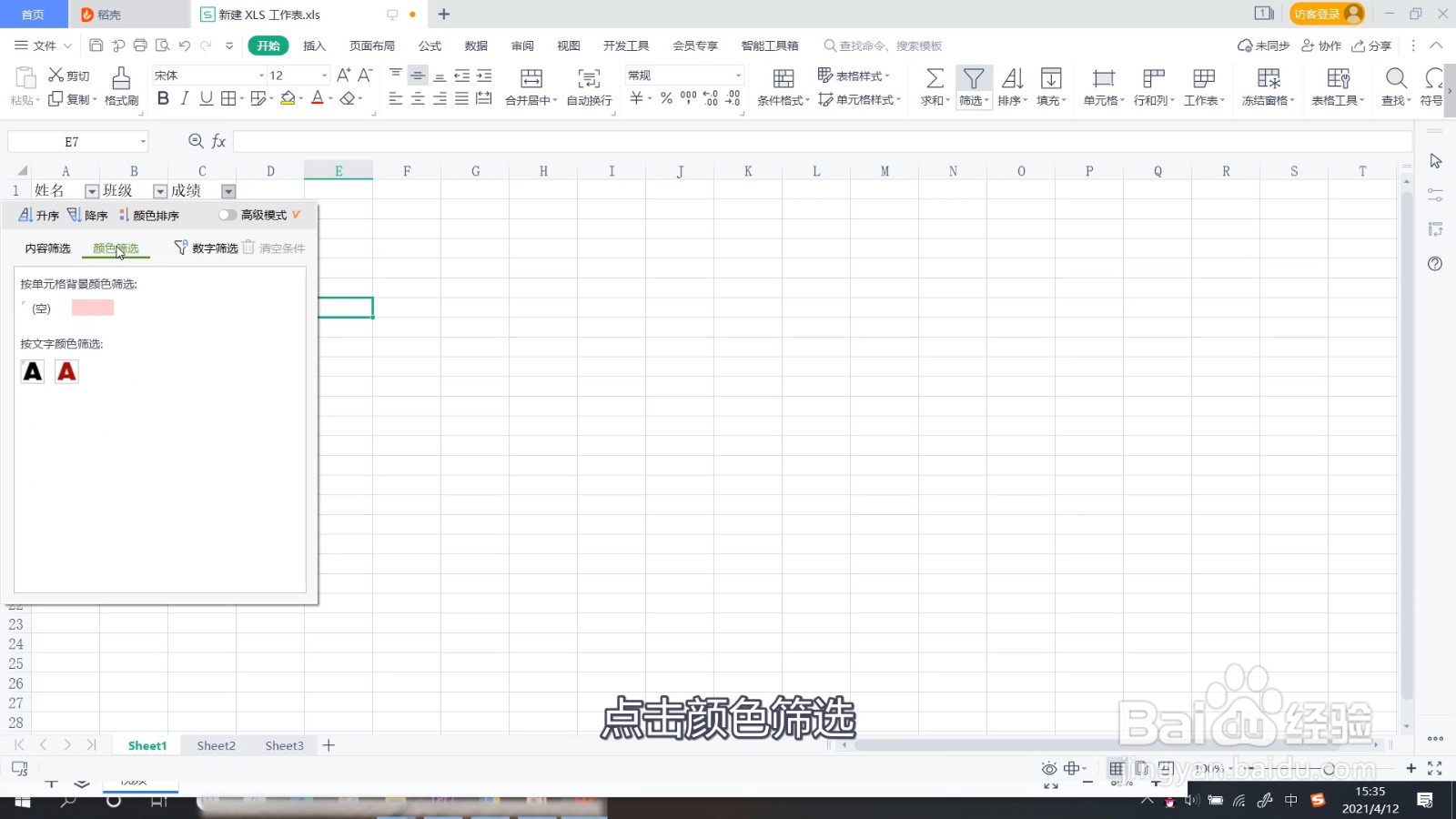Viewport: 1456px width, 819px height.
Task: Click the Print icon in quick toolbar
Action: pos(140,45)
